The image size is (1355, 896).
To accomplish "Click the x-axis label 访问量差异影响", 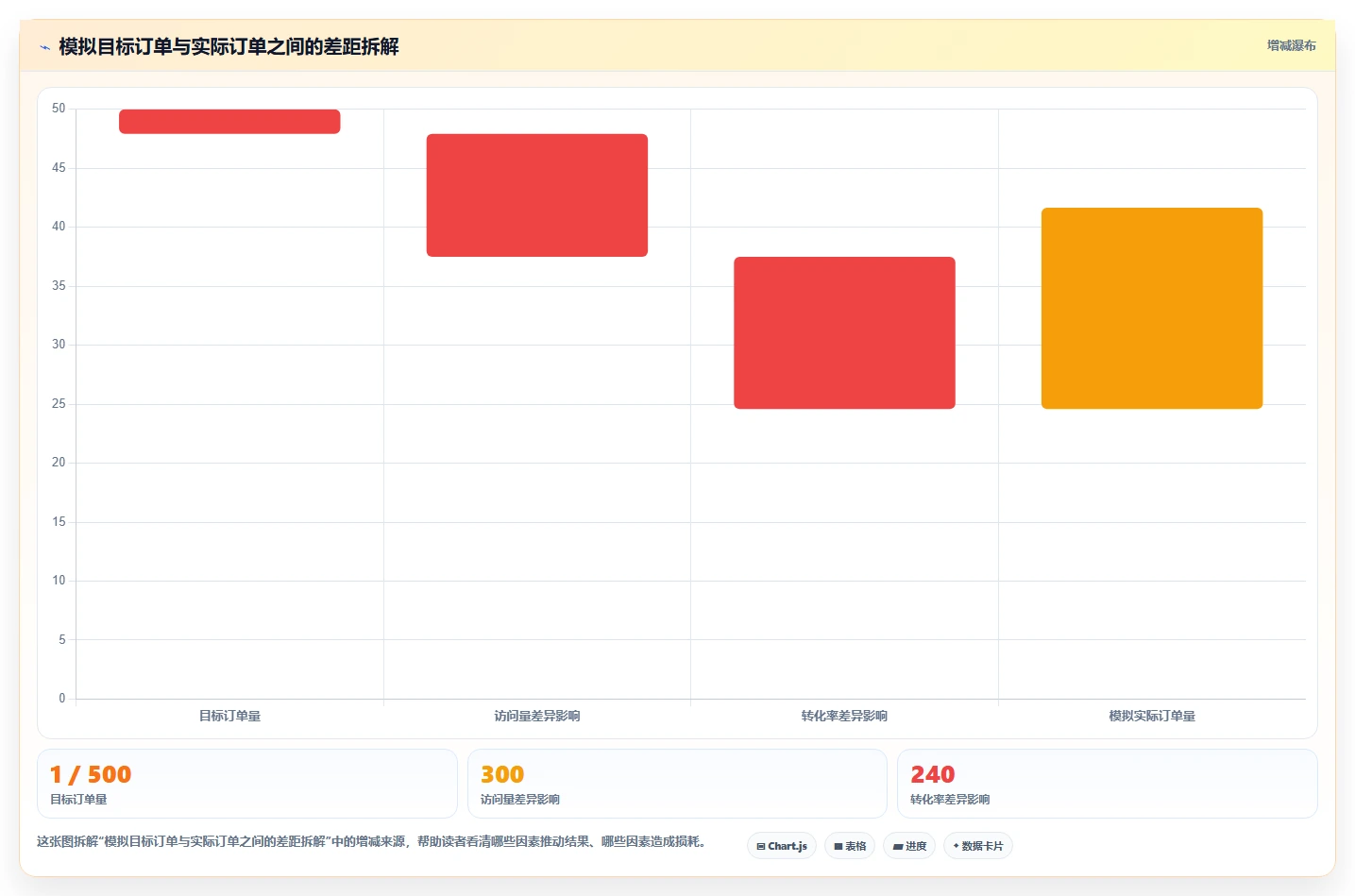I will pyautogui.click(x=537, y=716).
